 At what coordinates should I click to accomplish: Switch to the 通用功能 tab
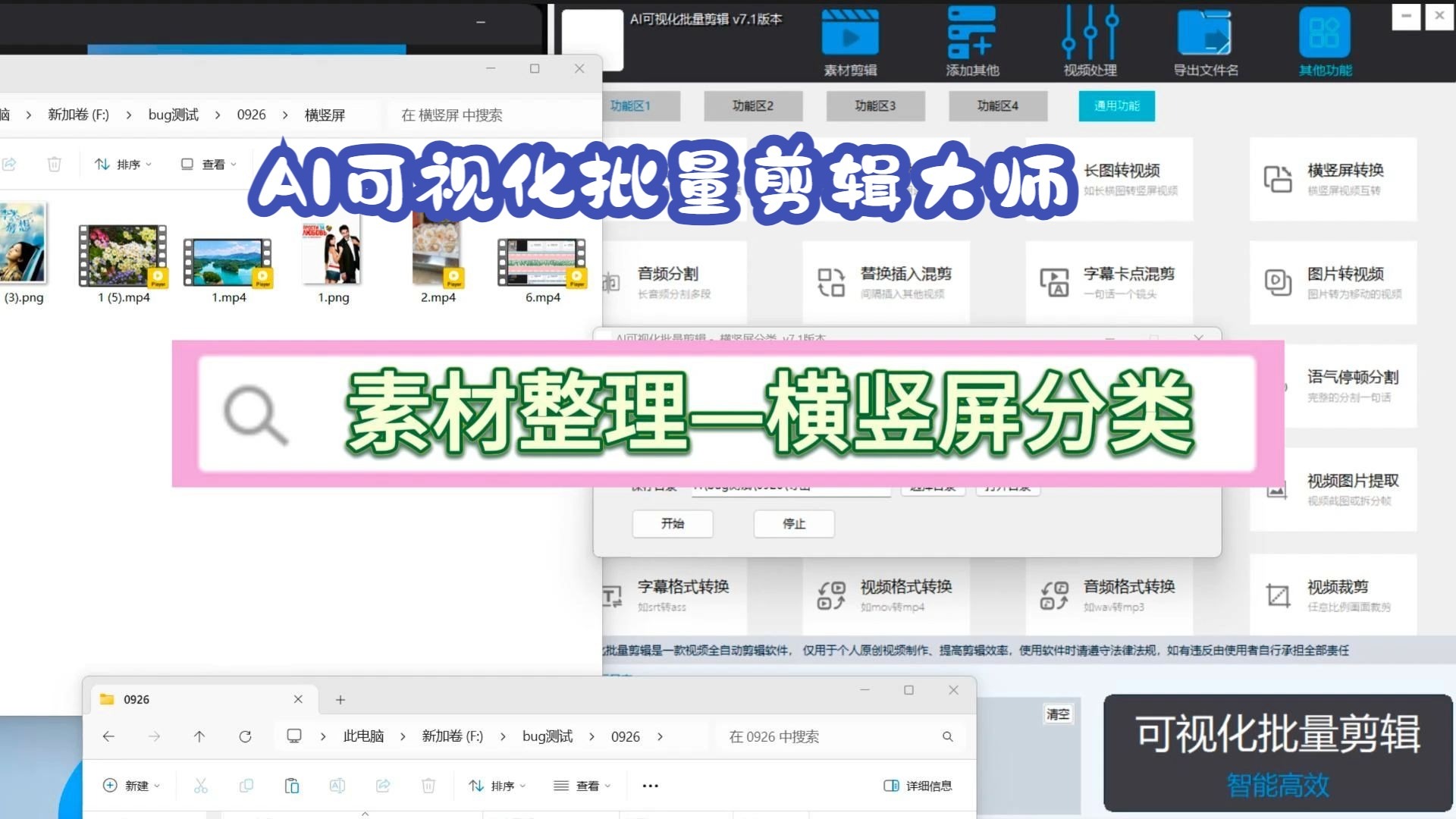(1117, 105)
